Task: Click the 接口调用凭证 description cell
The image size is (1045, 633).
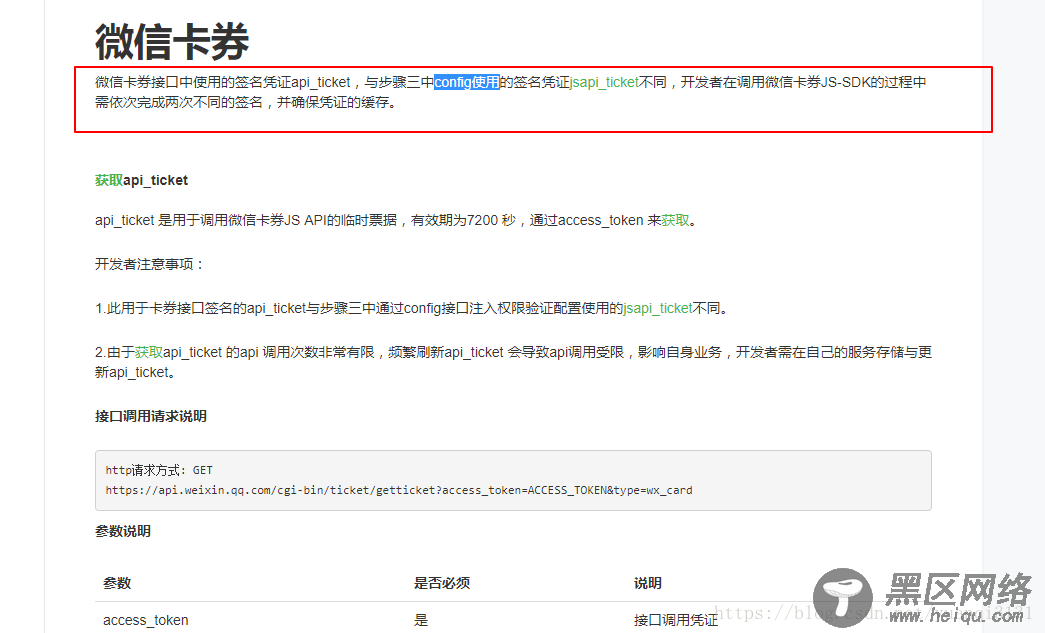Action: [675, 620]
